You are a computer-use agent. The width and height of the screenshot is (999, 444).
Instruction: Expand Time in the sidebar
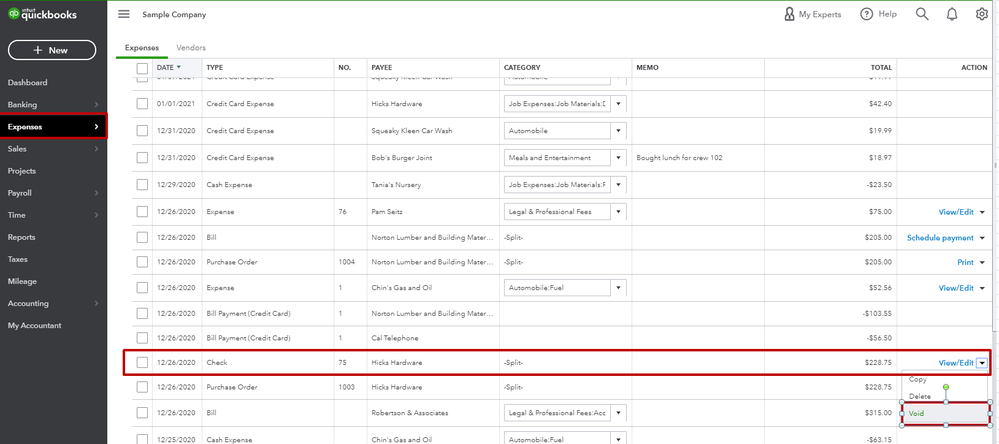click(x=54, y=215)
